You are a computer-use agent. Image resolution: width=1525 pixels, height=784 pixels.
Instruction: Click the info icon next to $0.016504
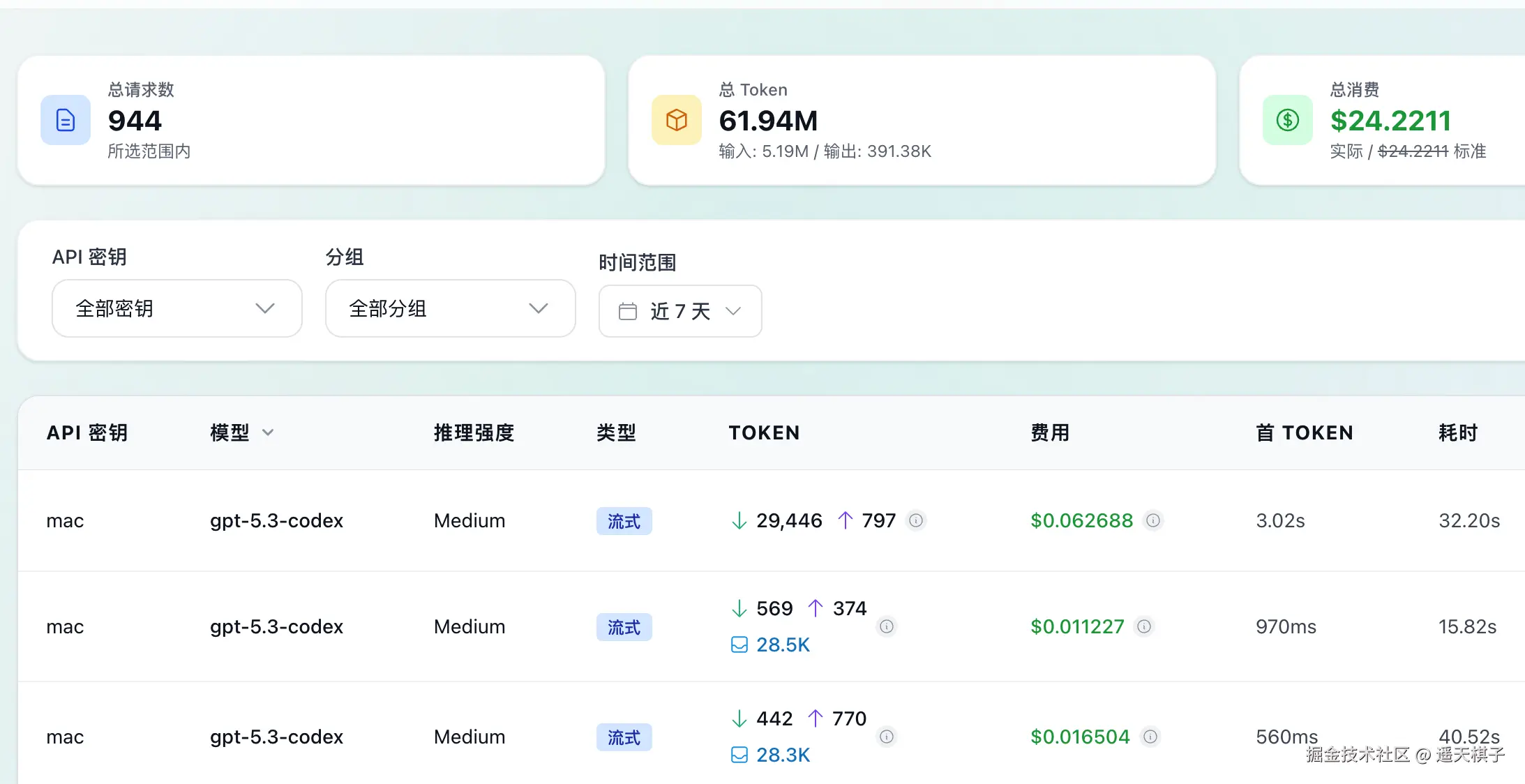pos(1150,737)
